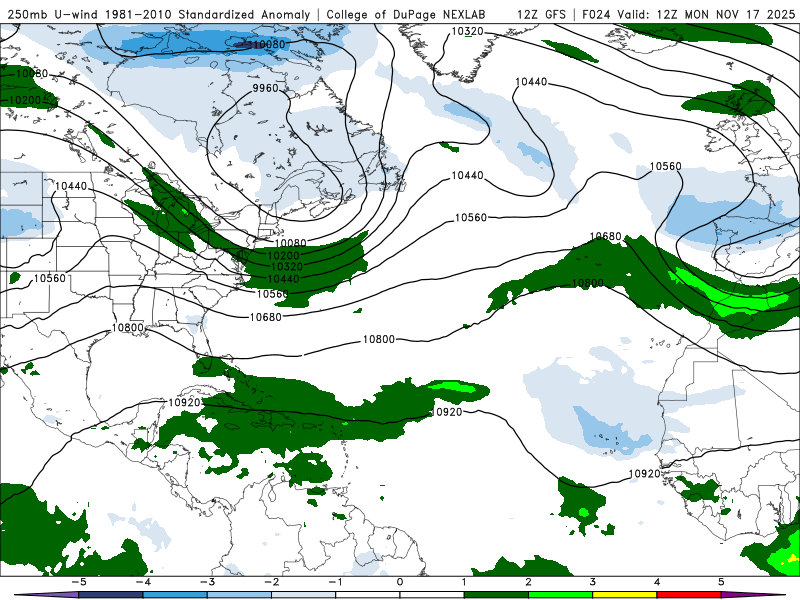800x600 pixels.
Task: Click the '-5' legend tick label
Action: pyautogui.click(x=79, y=582)
